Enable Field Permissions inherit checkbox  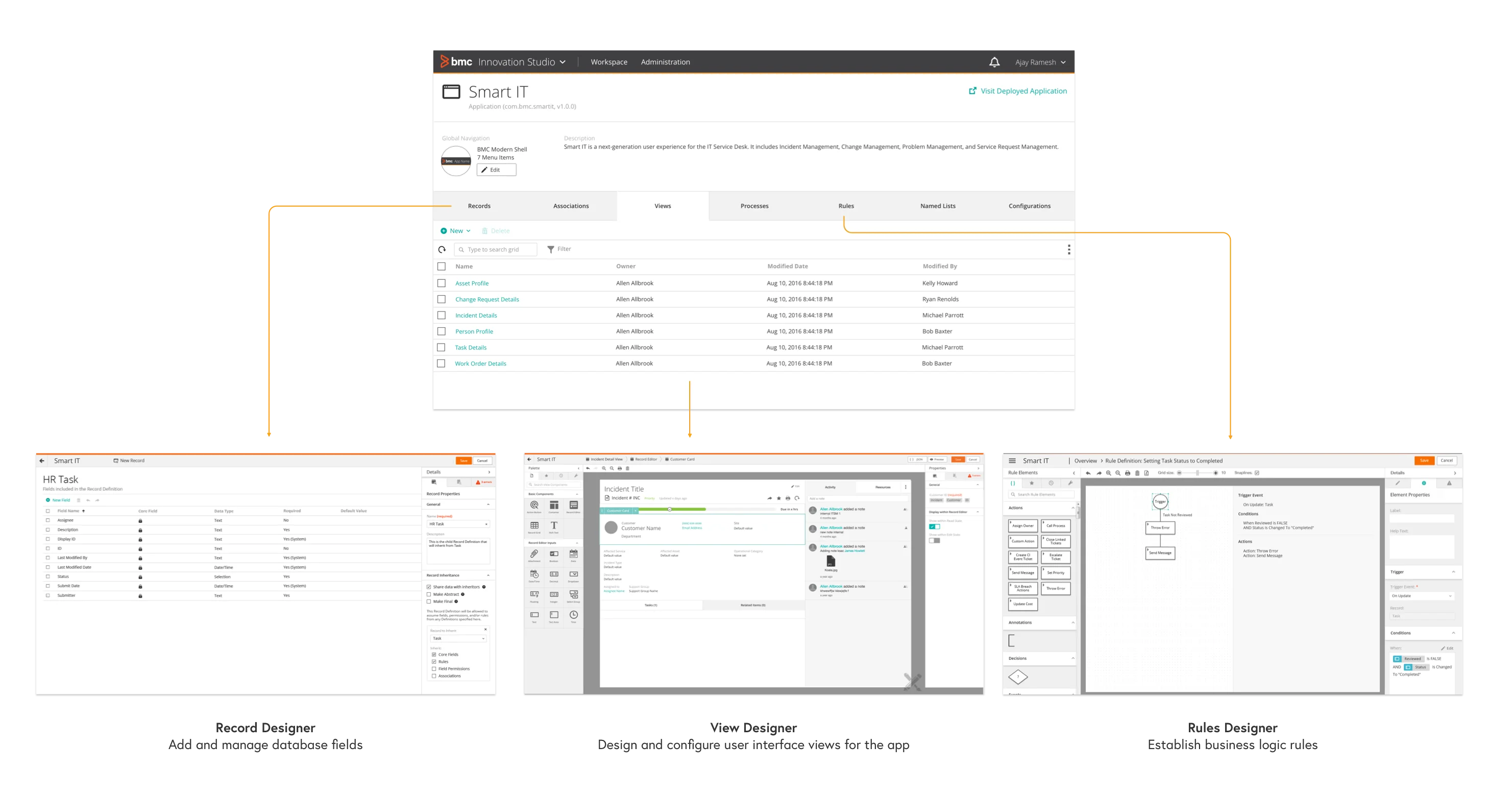[434, 669]
